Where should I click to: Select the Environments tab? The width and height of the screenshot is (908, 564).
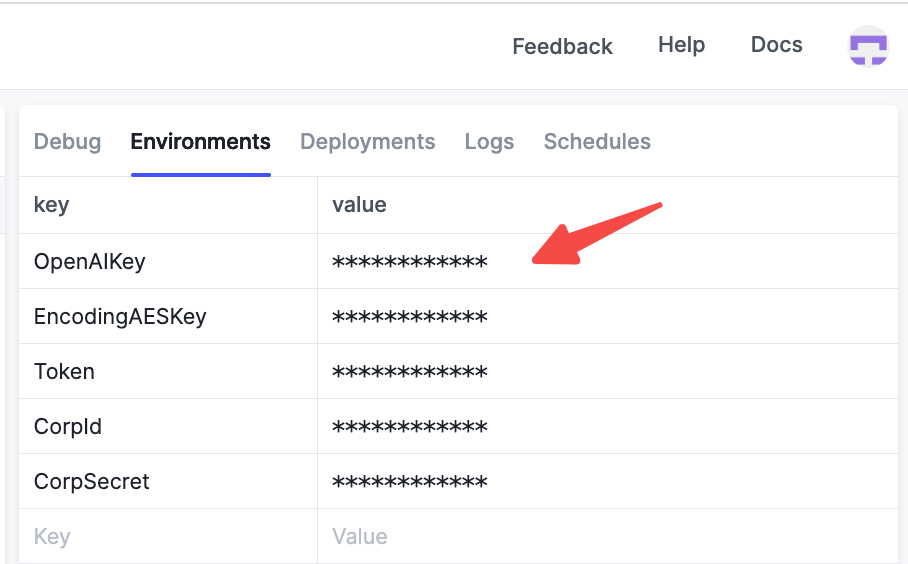200,142
